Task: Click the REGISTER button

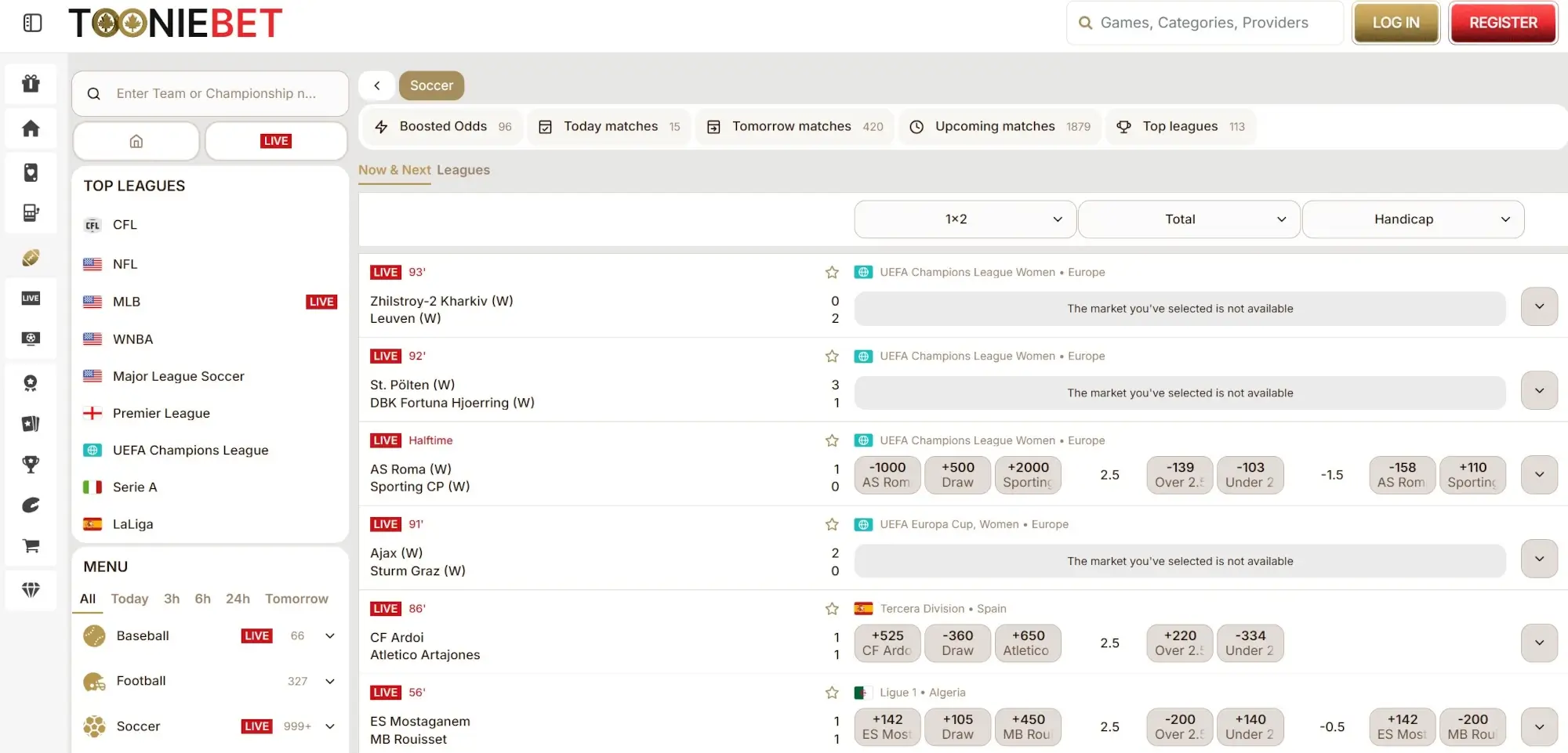Action: coord(1502,23)
